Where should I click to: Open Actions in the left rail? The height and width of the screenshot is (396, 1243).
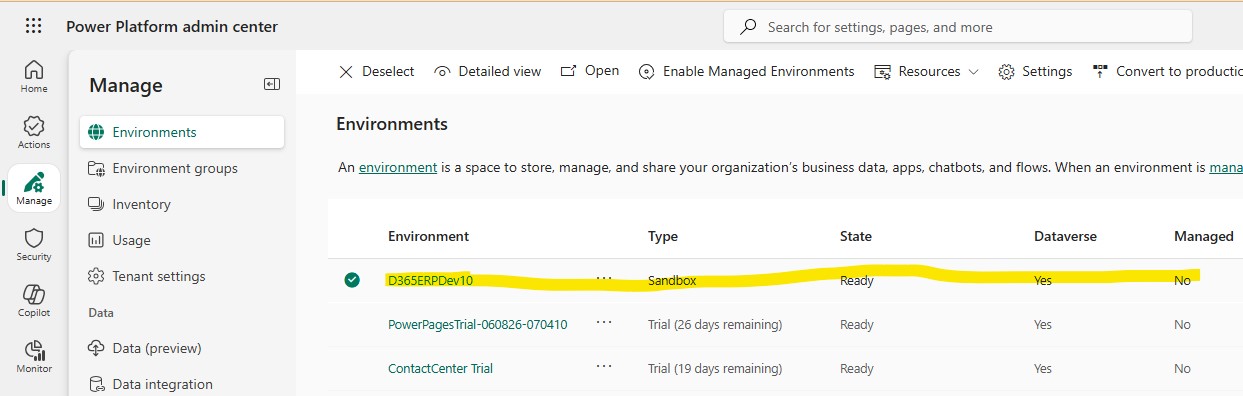[x=34, y=133]
